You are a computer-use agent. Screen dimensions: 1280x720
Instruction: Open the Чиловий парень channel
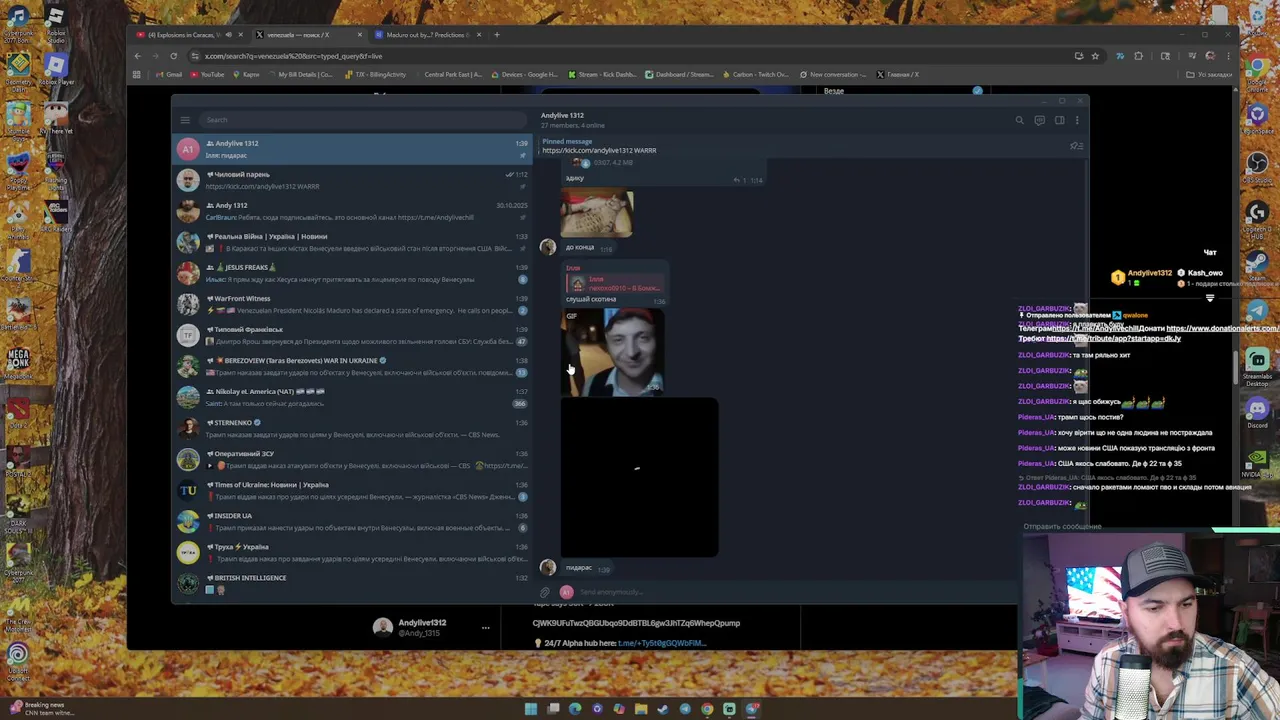click(352, 180)
